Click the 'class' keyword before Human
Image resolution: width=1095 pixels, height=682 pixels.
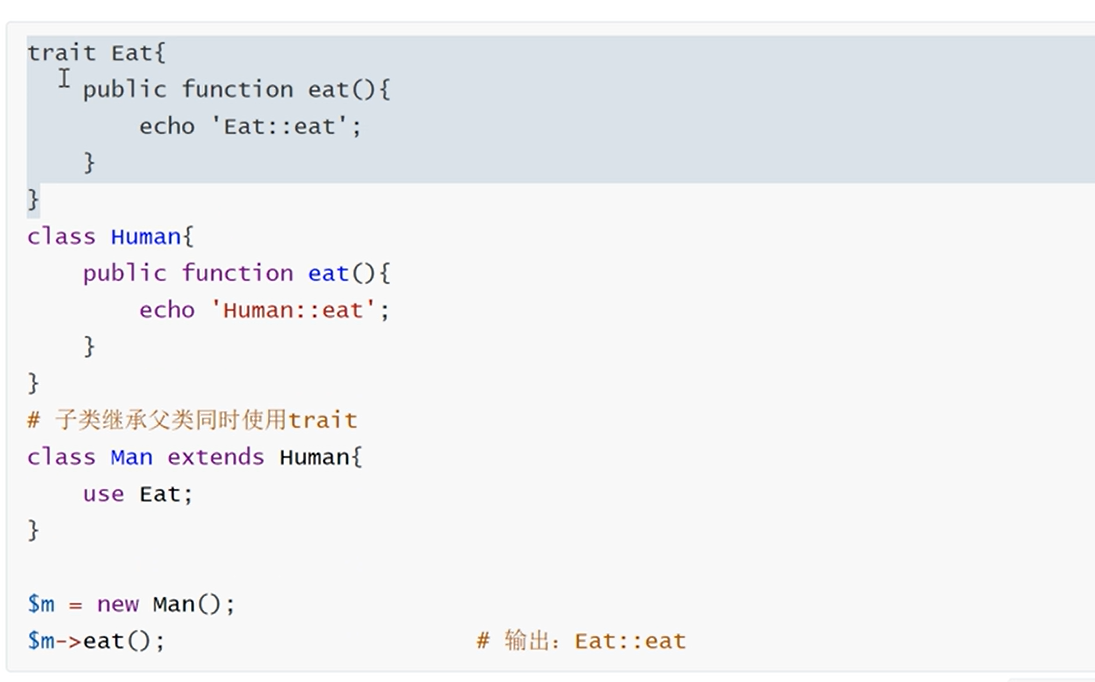61,237
